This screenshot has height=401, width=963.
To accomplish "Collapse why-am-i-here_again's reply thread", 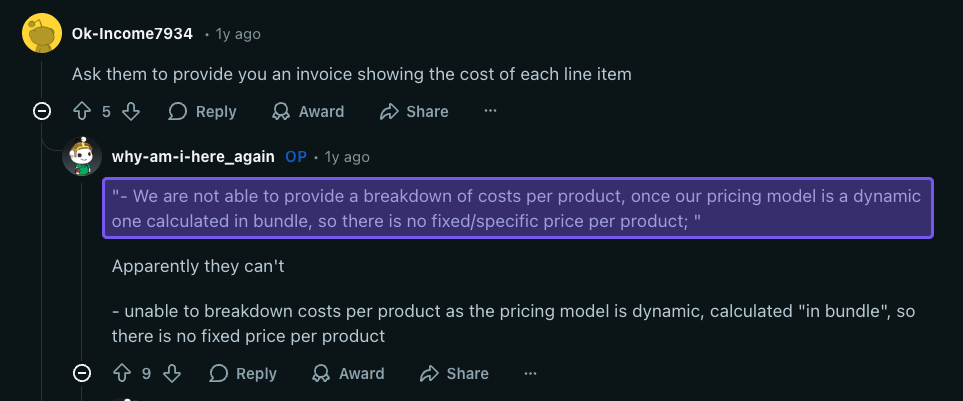I will tap(82, 373).
